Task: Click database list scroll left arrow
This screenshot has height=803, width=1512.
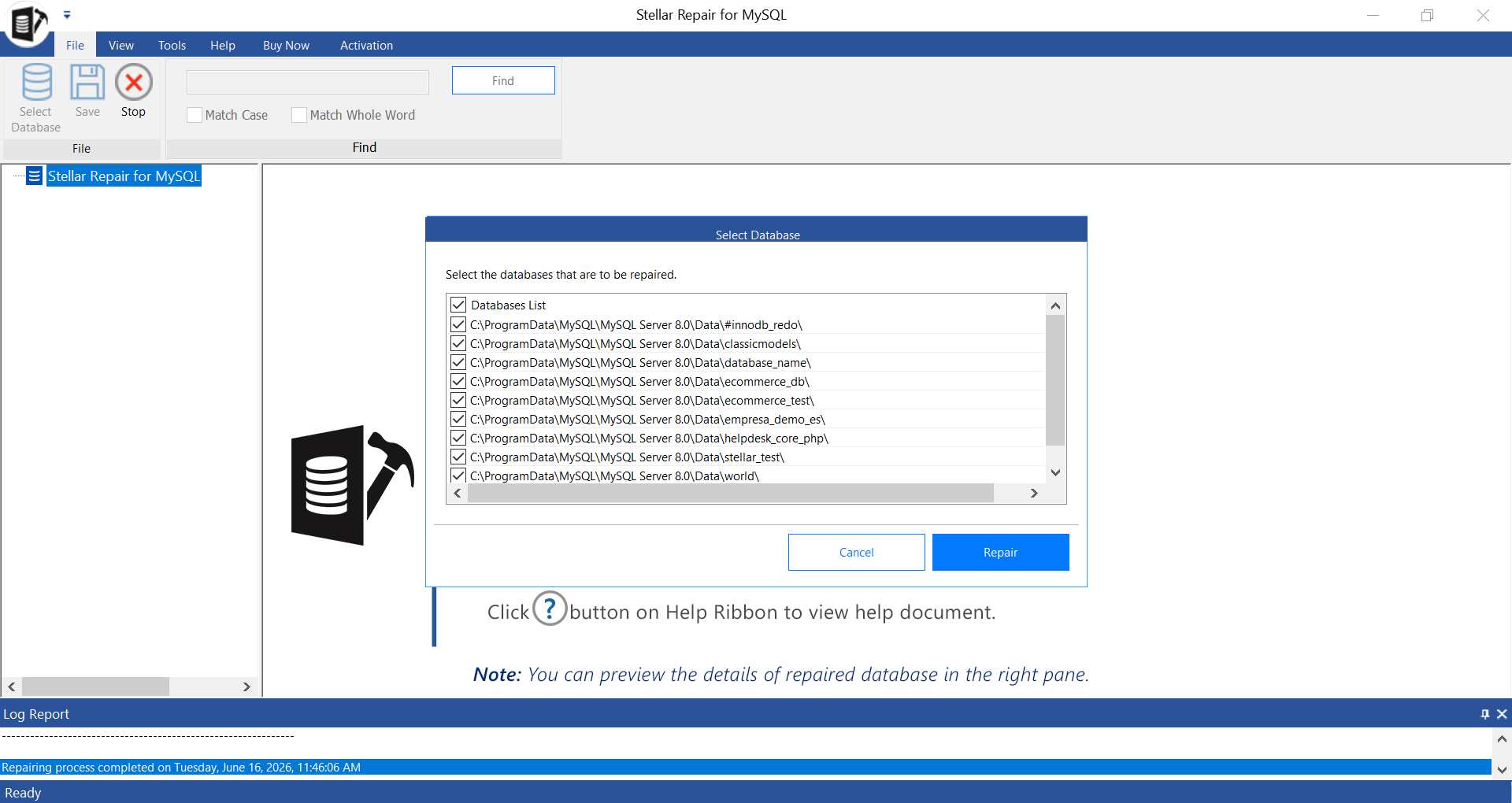Action: click(458, 493)
